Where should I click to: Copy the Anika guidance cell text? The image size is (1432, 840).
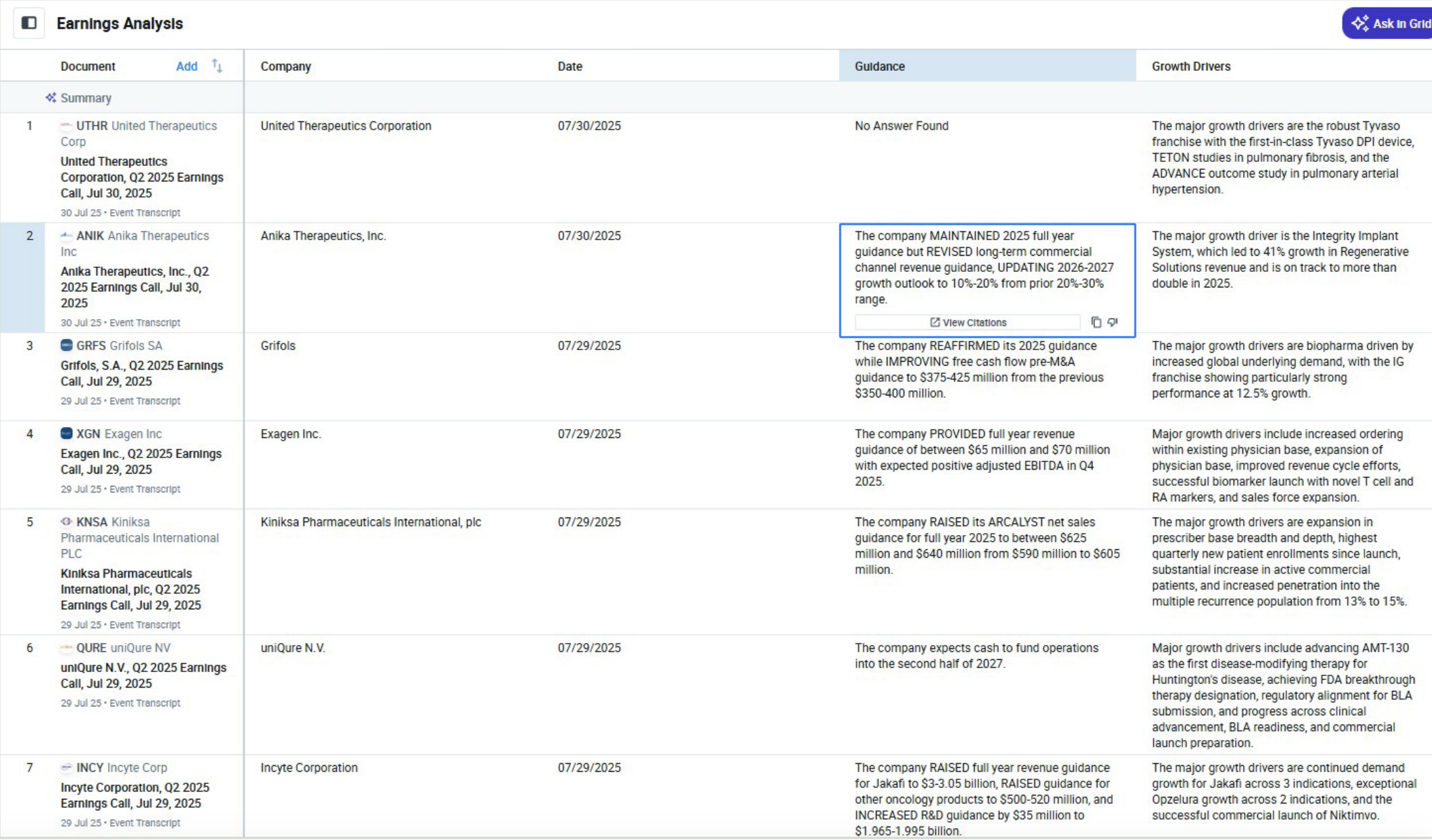[x=1096, y=323]
